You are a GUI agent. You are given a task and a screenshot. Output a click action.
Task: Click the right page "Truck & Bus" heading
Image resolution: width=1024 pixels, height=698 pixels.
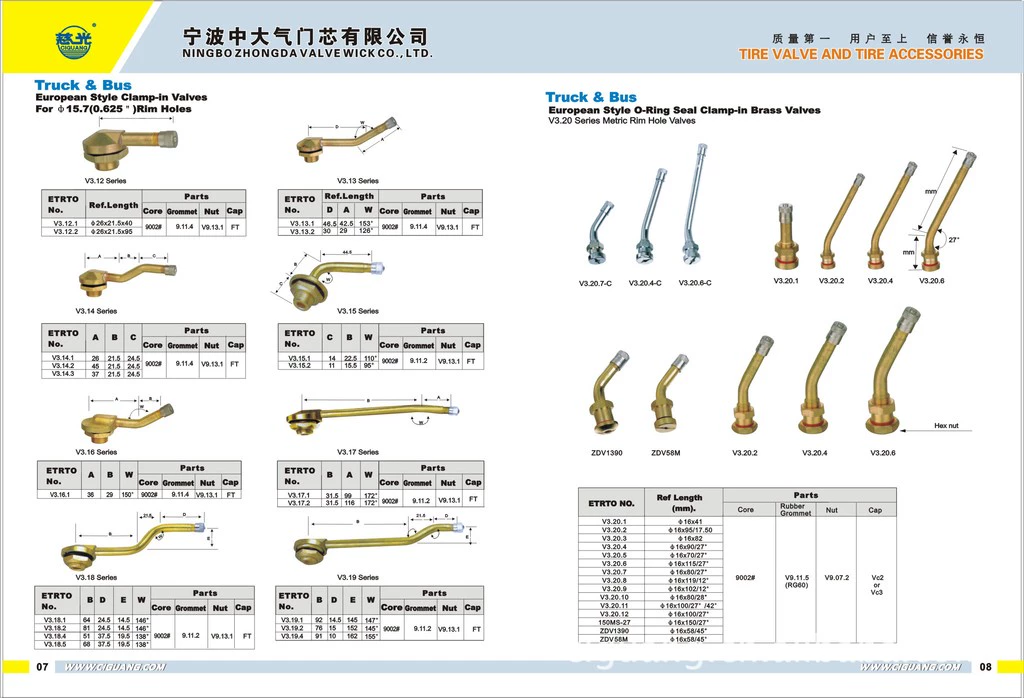[x=591, y=97]
